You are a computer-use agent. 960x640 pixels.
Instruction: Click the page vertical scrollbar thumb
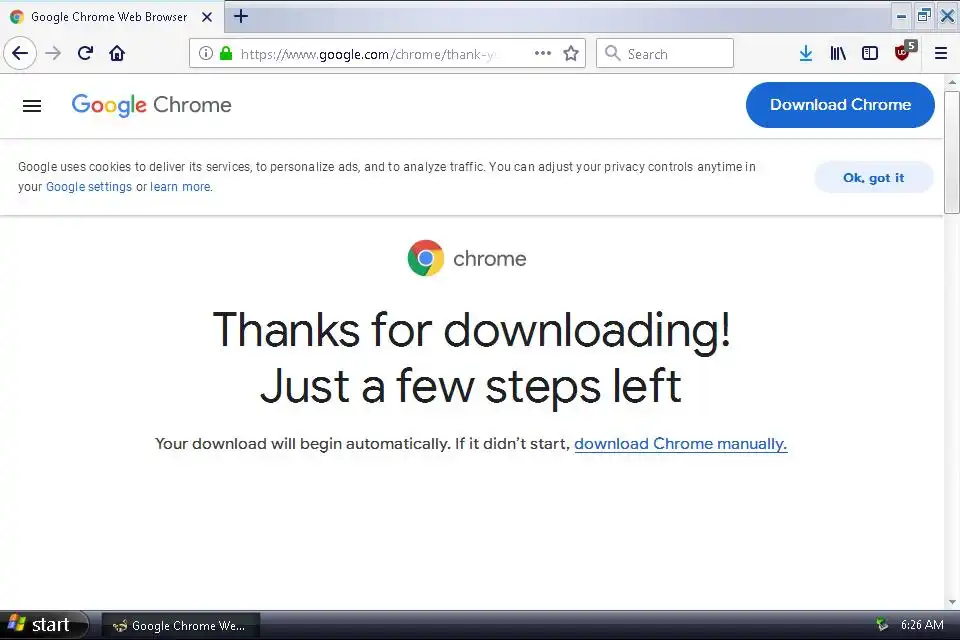click(951, 152)
